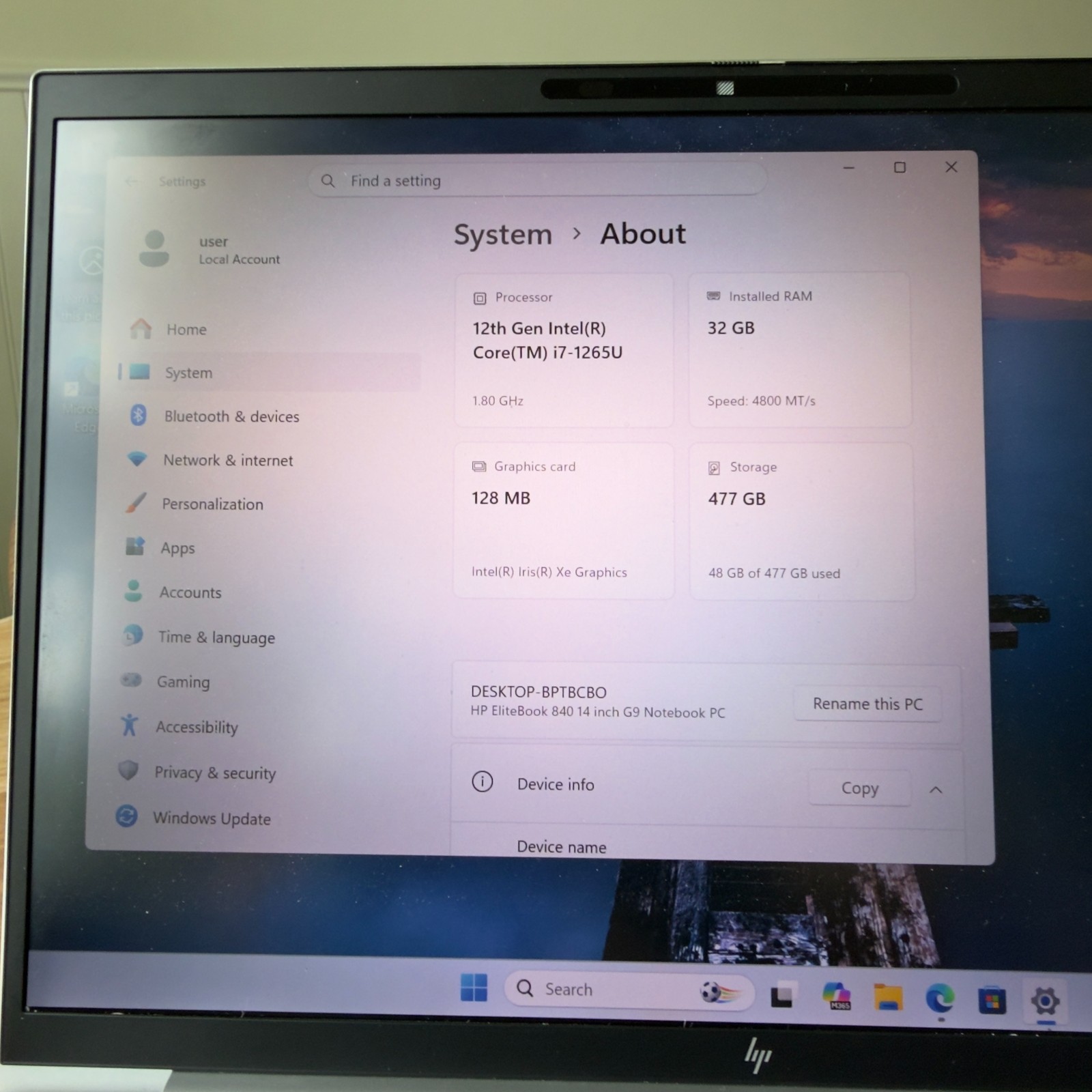Collapse the Device info section chevron
Image resolution: width=1092 pixels, height=1092 pixels.
pyautogui.click(x=936, y=790)
